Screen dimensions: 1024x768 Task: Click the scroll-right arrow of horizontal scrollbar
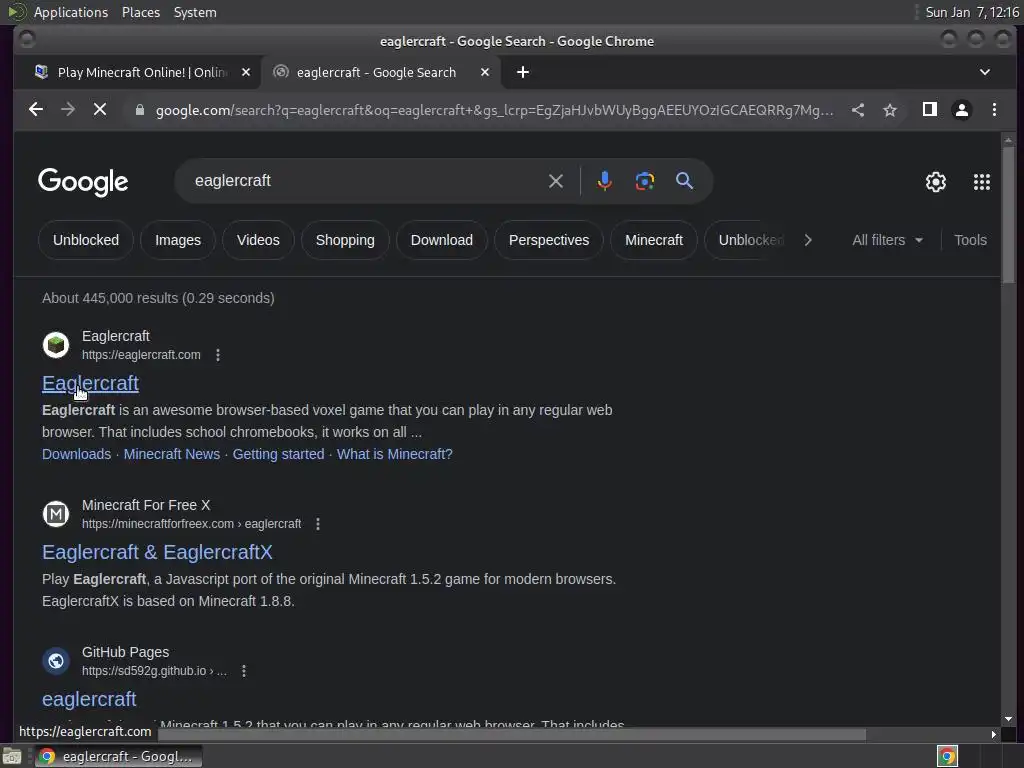[993, 735]
